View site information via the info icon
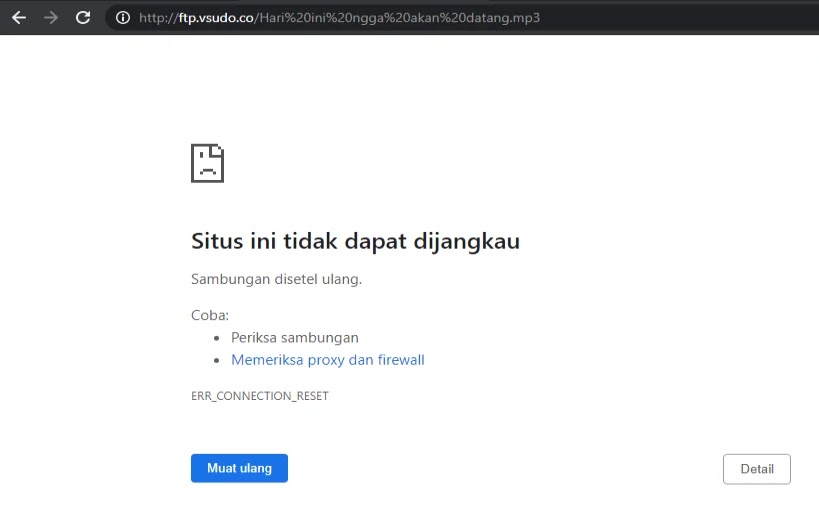819x528 pixels. (x=123, y=18)
